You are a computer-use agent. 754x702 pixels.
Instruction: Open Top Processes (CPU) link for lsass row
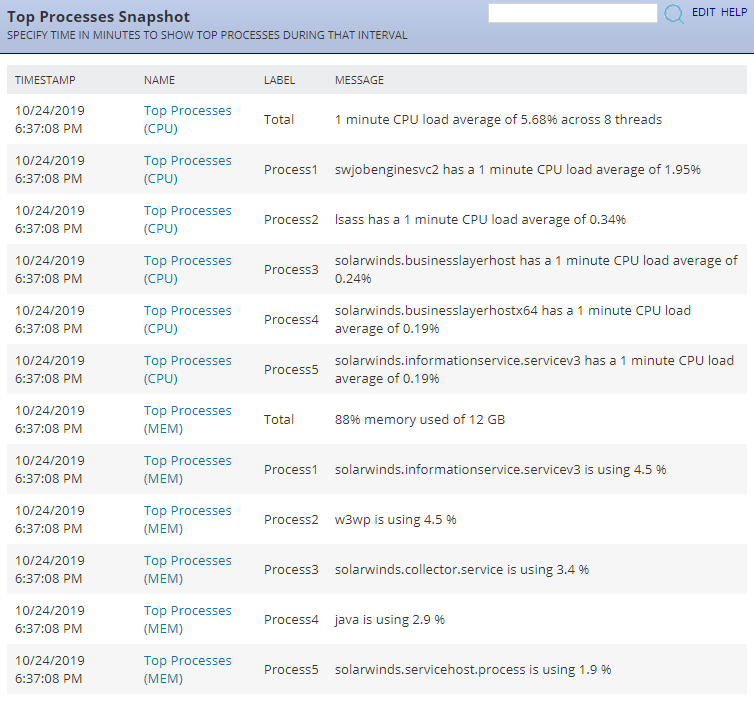pos(188,219)
